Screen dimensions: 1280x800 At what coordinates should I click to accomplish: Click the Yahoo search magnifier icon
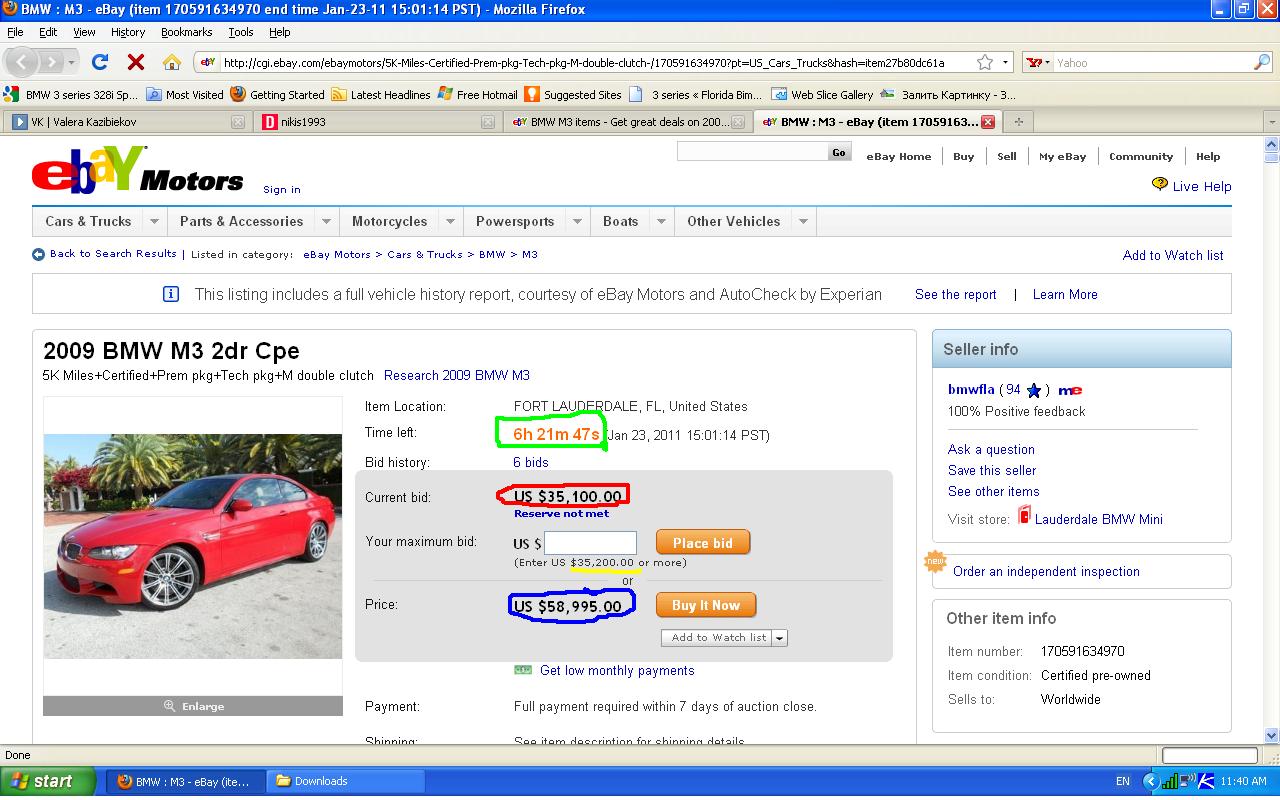coord(1262,62)
